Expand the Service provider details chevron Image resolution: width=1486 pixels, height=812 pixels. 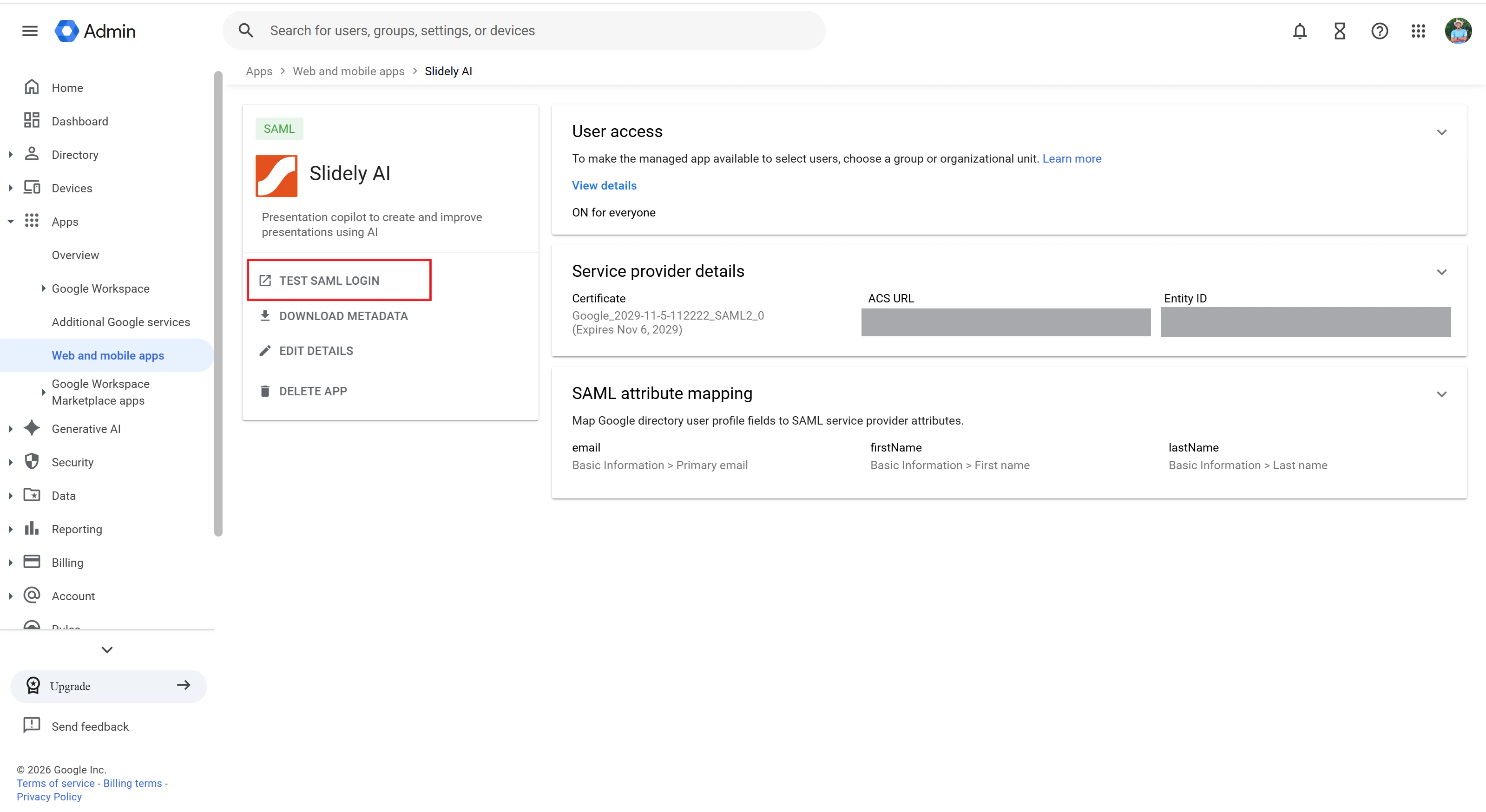click(x=1441, y=272)
